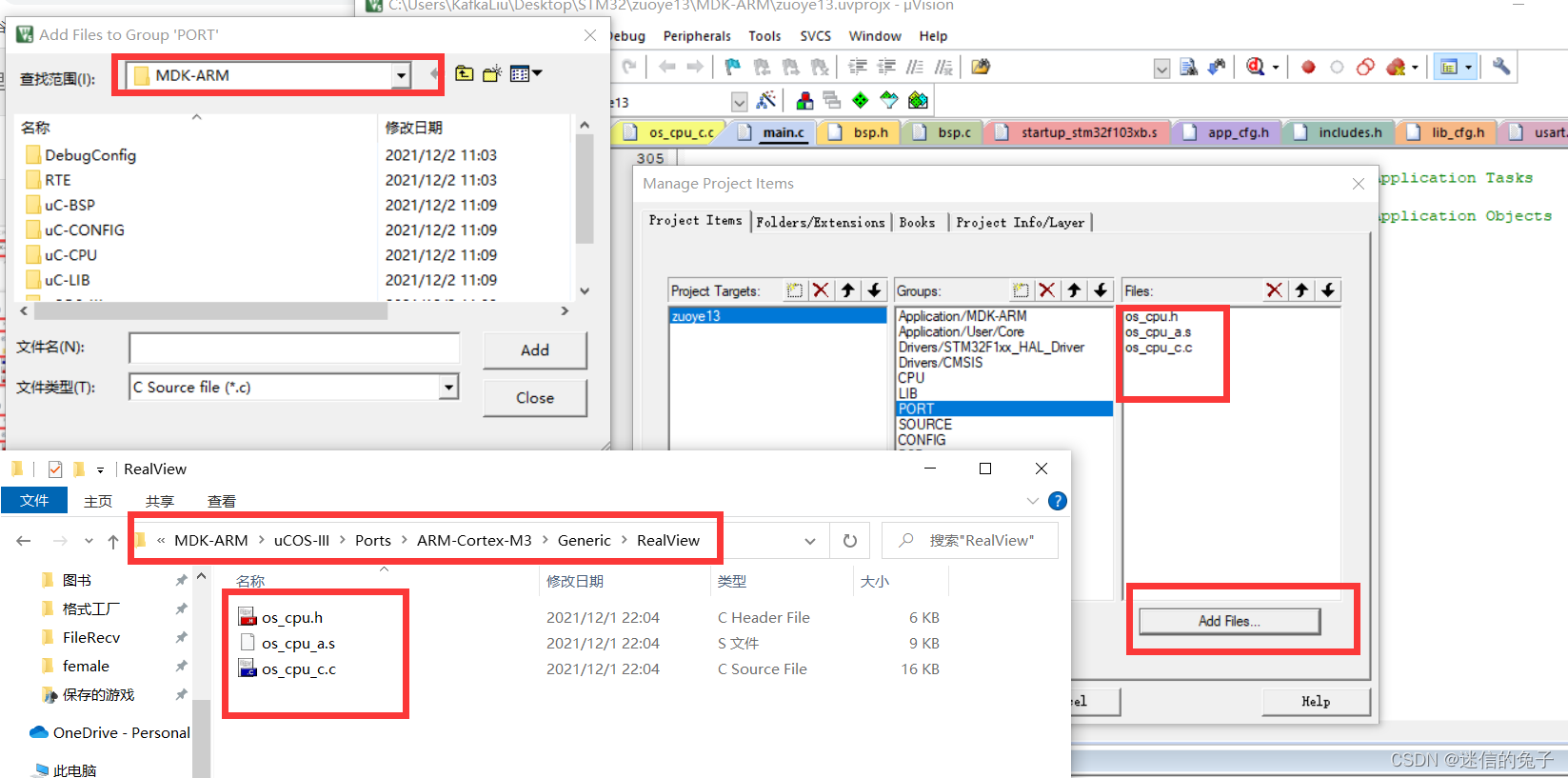Open the MDK-ARM look-in dropdown
The height and width of the screenshot is (778, 1568).
(x=402, y=75)
